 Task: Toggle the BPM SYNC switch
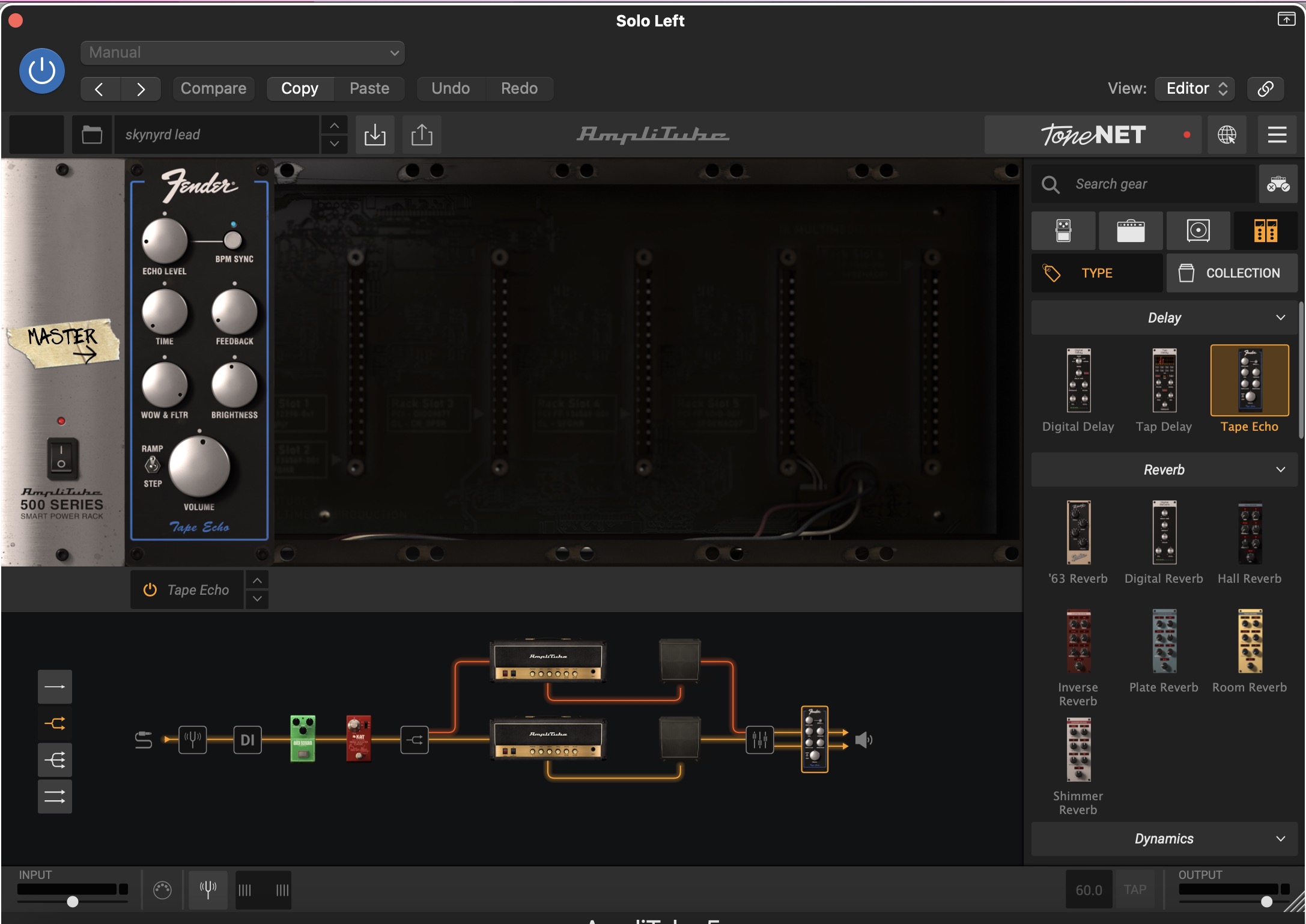232,240
